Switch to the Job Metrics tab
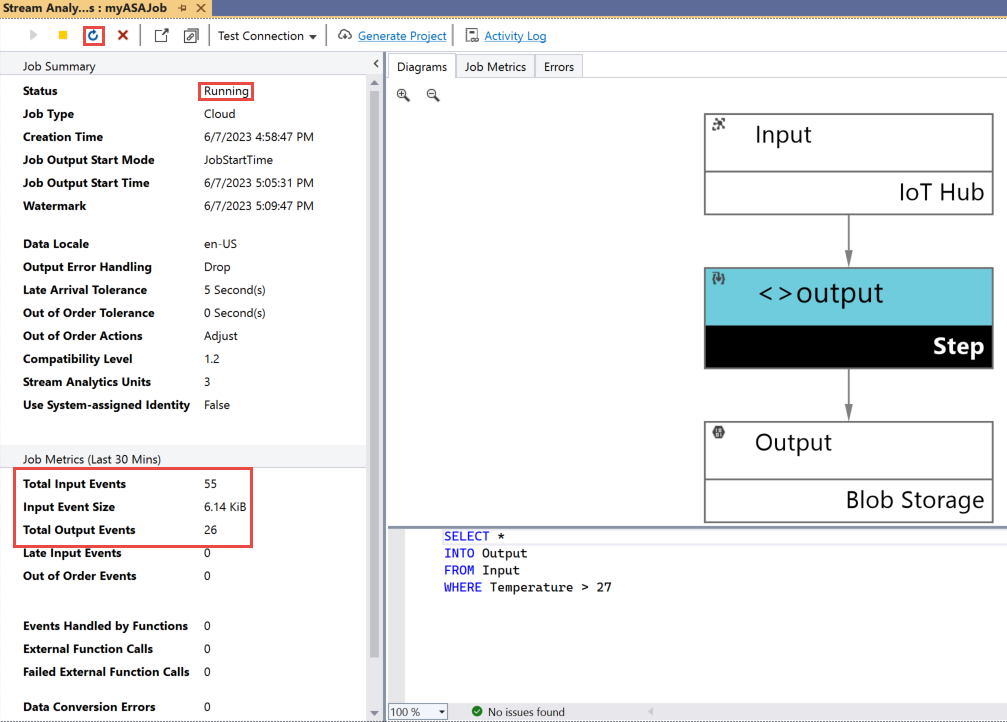1007x722 pixels. point(496,66)
